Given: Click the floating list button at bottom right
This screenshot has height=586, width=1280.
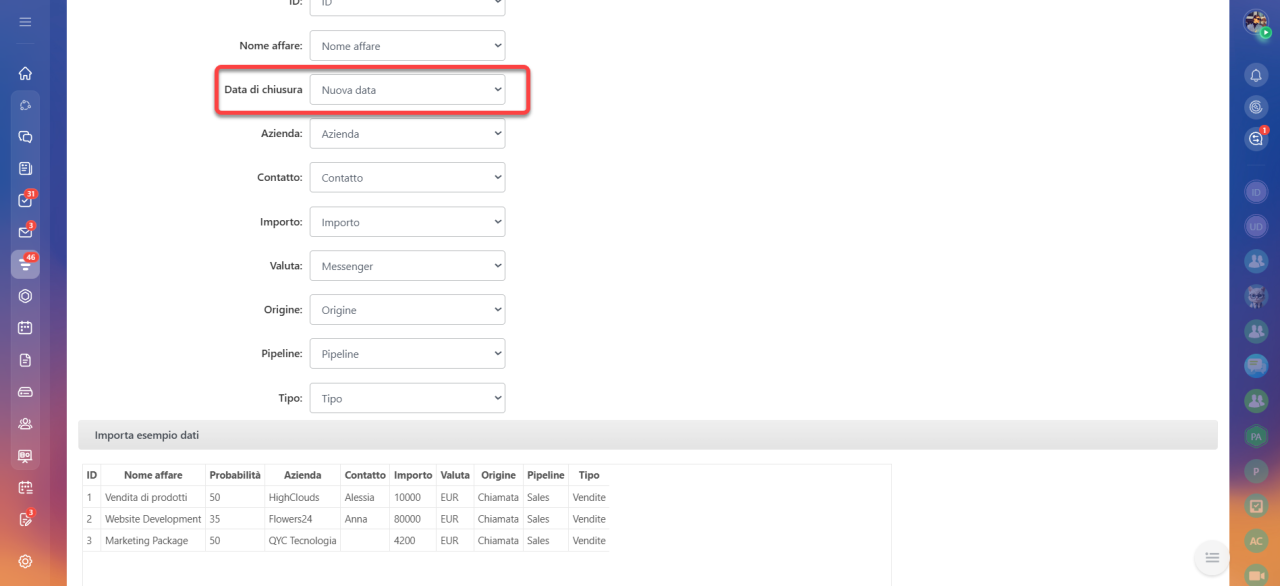Looking at the screenshot, I should (1212, 558).
